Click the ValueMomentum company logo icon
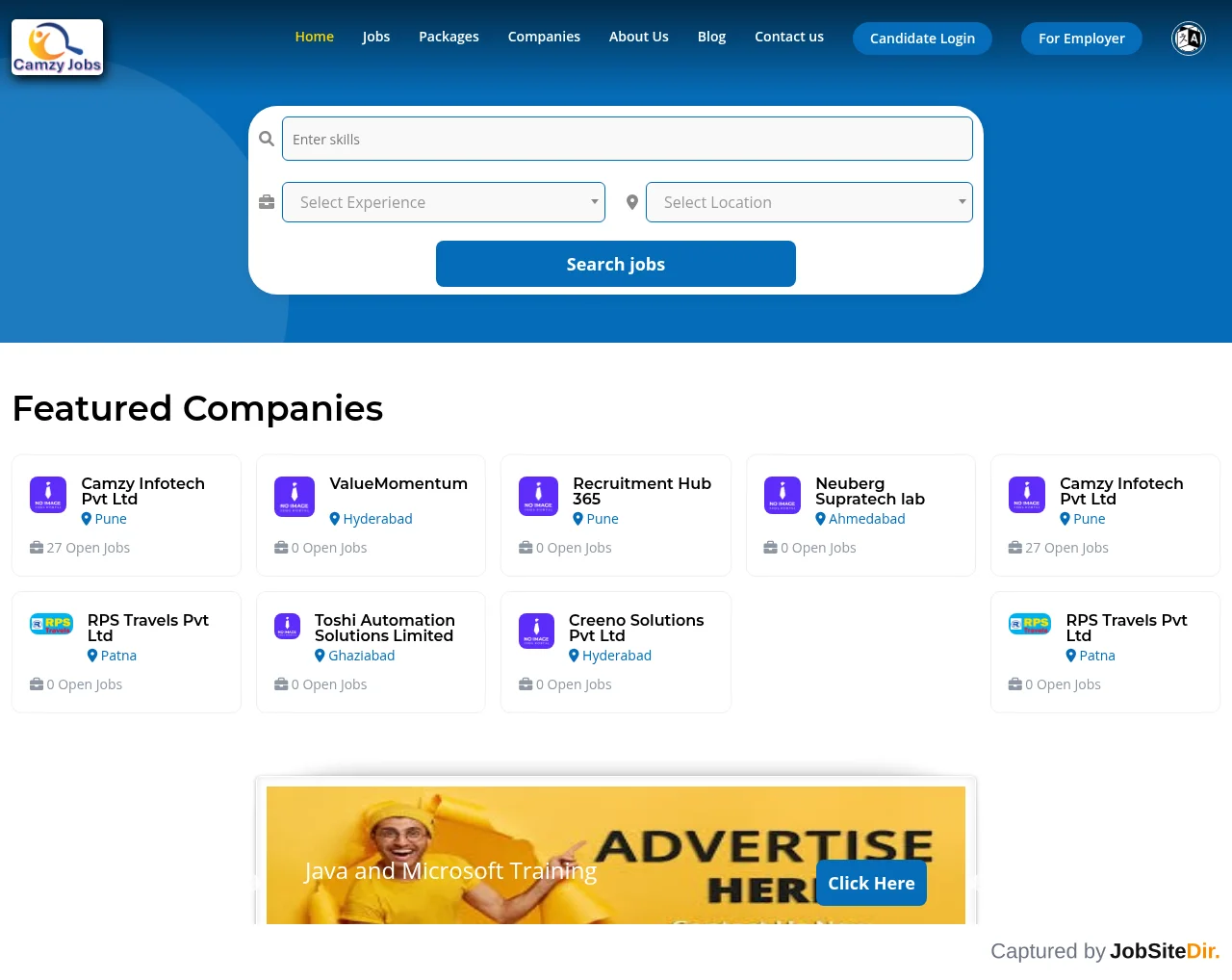 295,496
